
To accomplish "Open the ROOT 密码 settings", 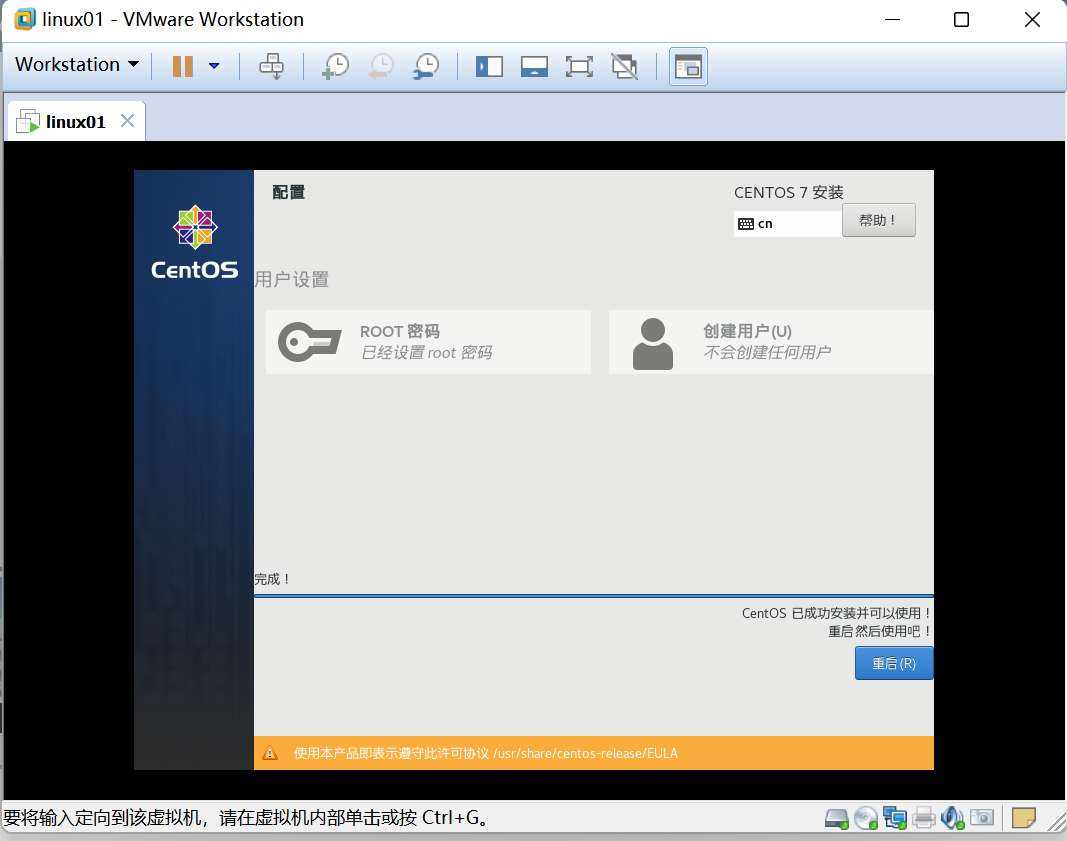I will pyautogui.click(x=428, y=342).
